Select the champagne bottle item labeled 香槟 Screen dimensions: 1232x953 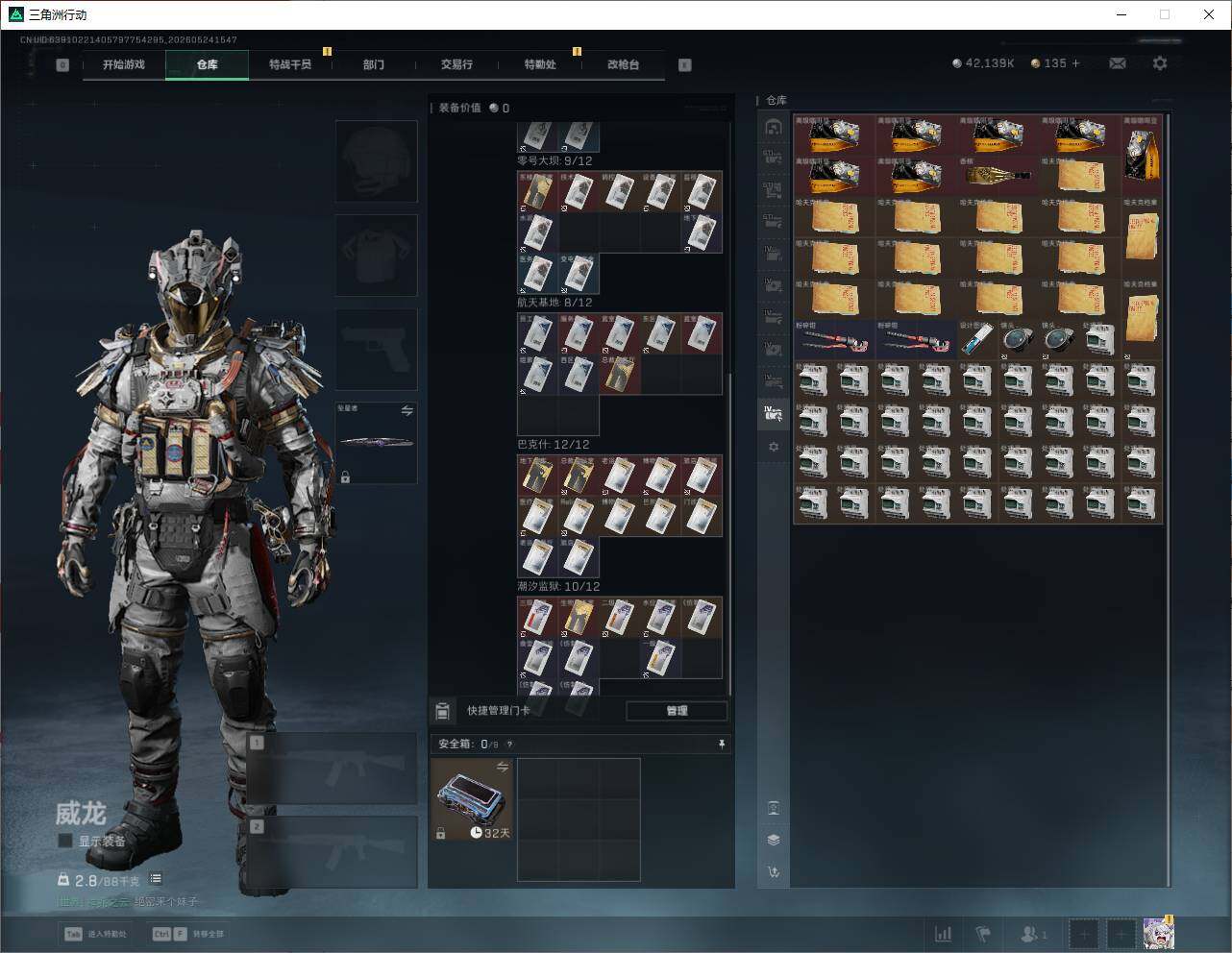click(x=998, y=177)
